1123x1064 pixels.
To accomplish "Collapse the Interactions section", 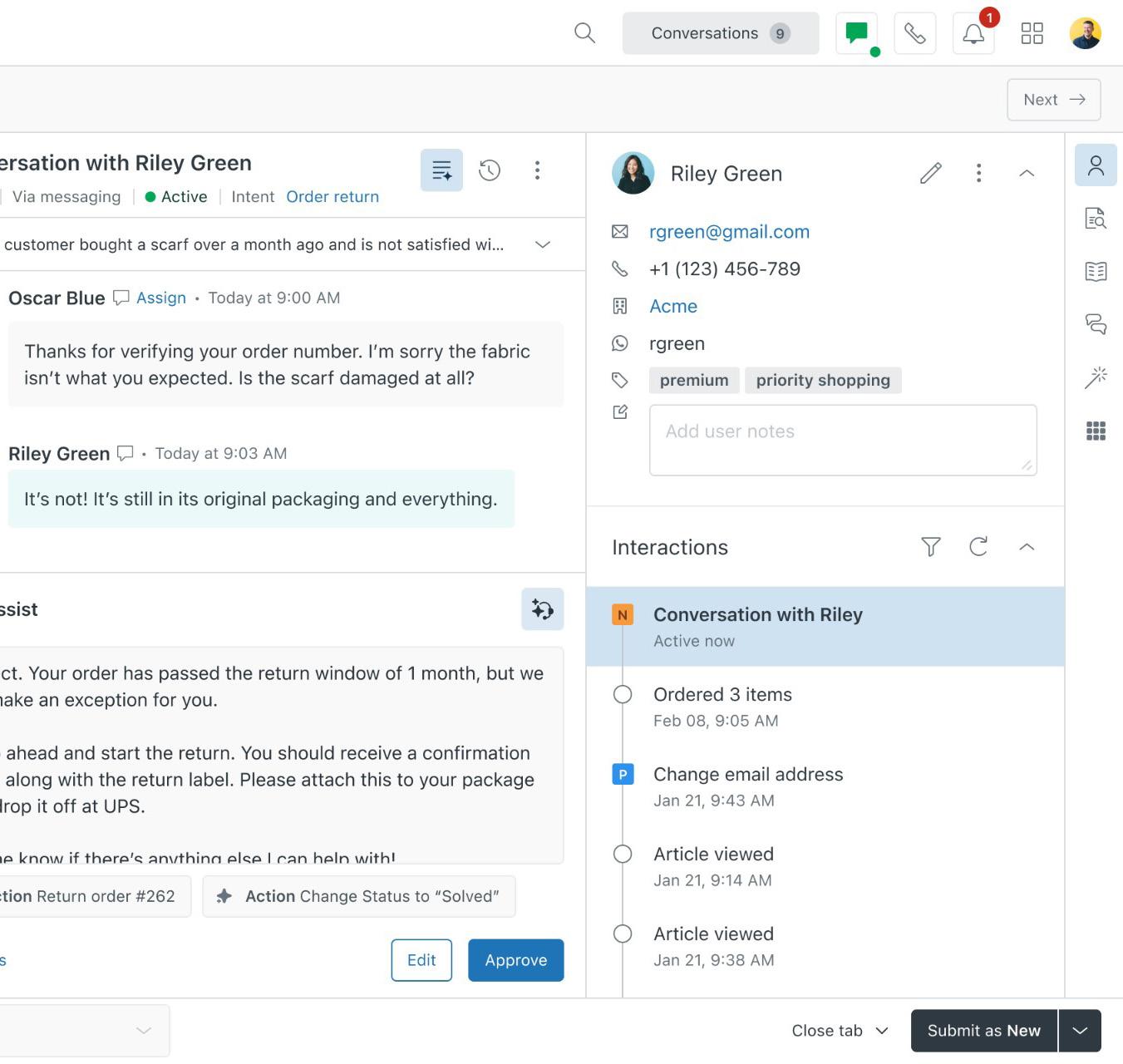I will [x=1027, y=547].
